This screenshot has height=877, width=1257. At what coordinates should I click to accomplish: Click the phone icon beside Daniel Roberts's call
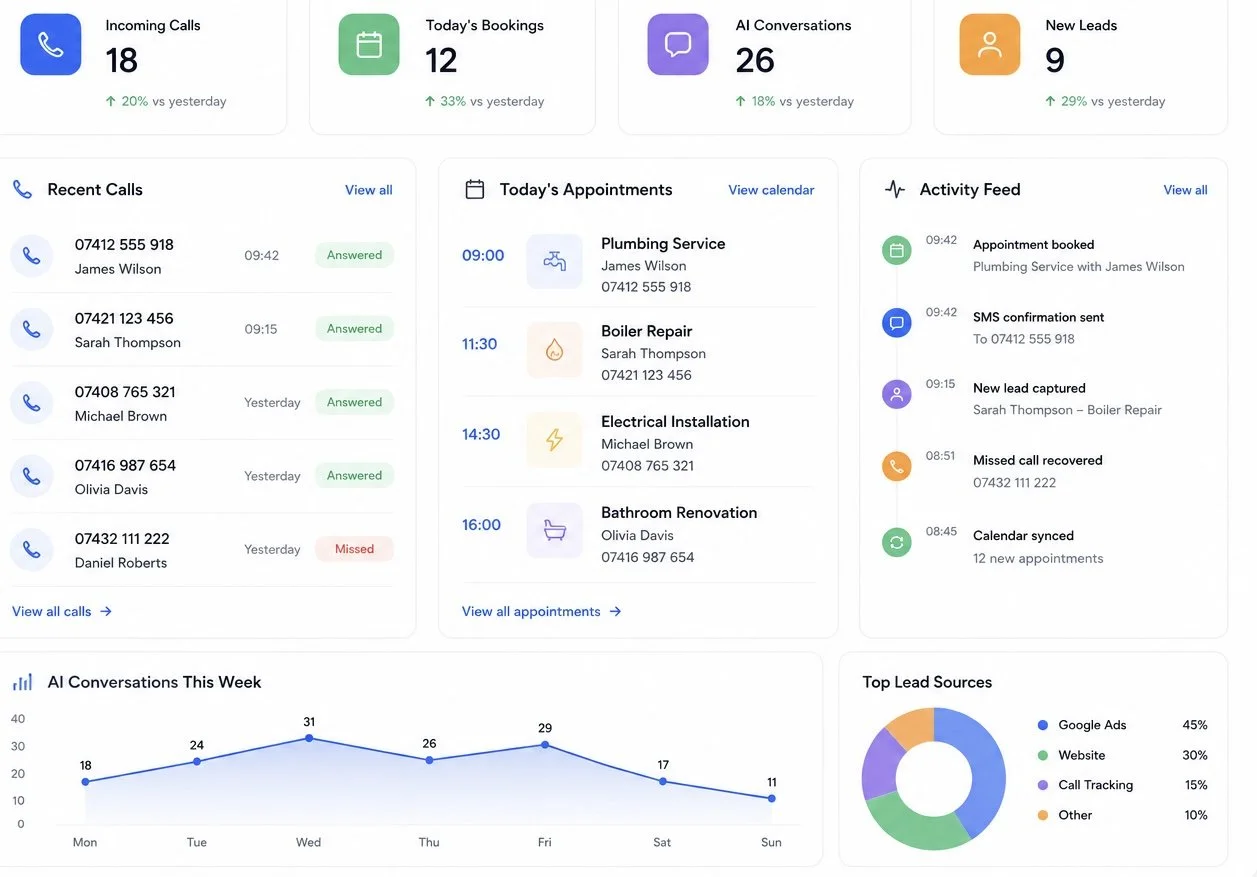pyautogui.click(x=32, y=550)
